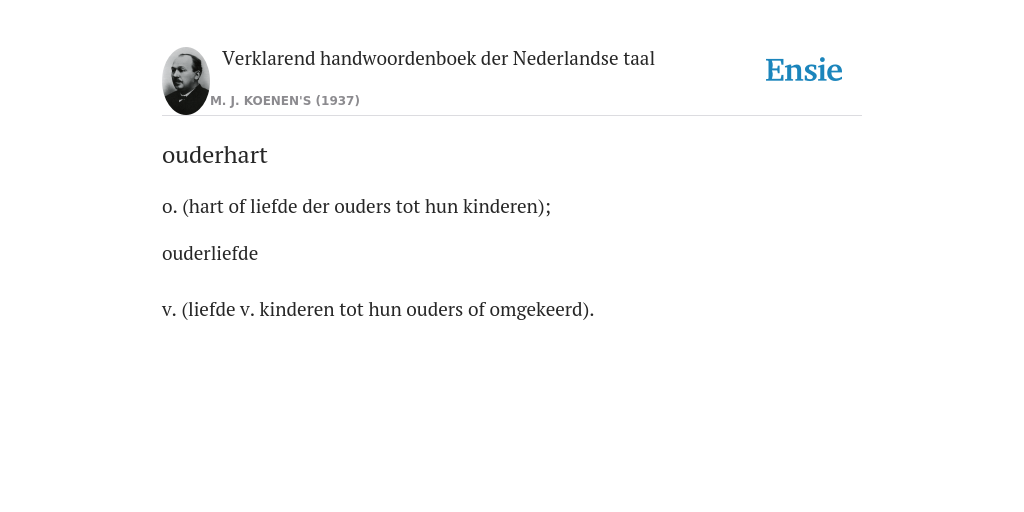This screenshot has height=512, width=1024.
Task: Select the M. J. KOENEN'S (1937) author label
Action: 285,101
